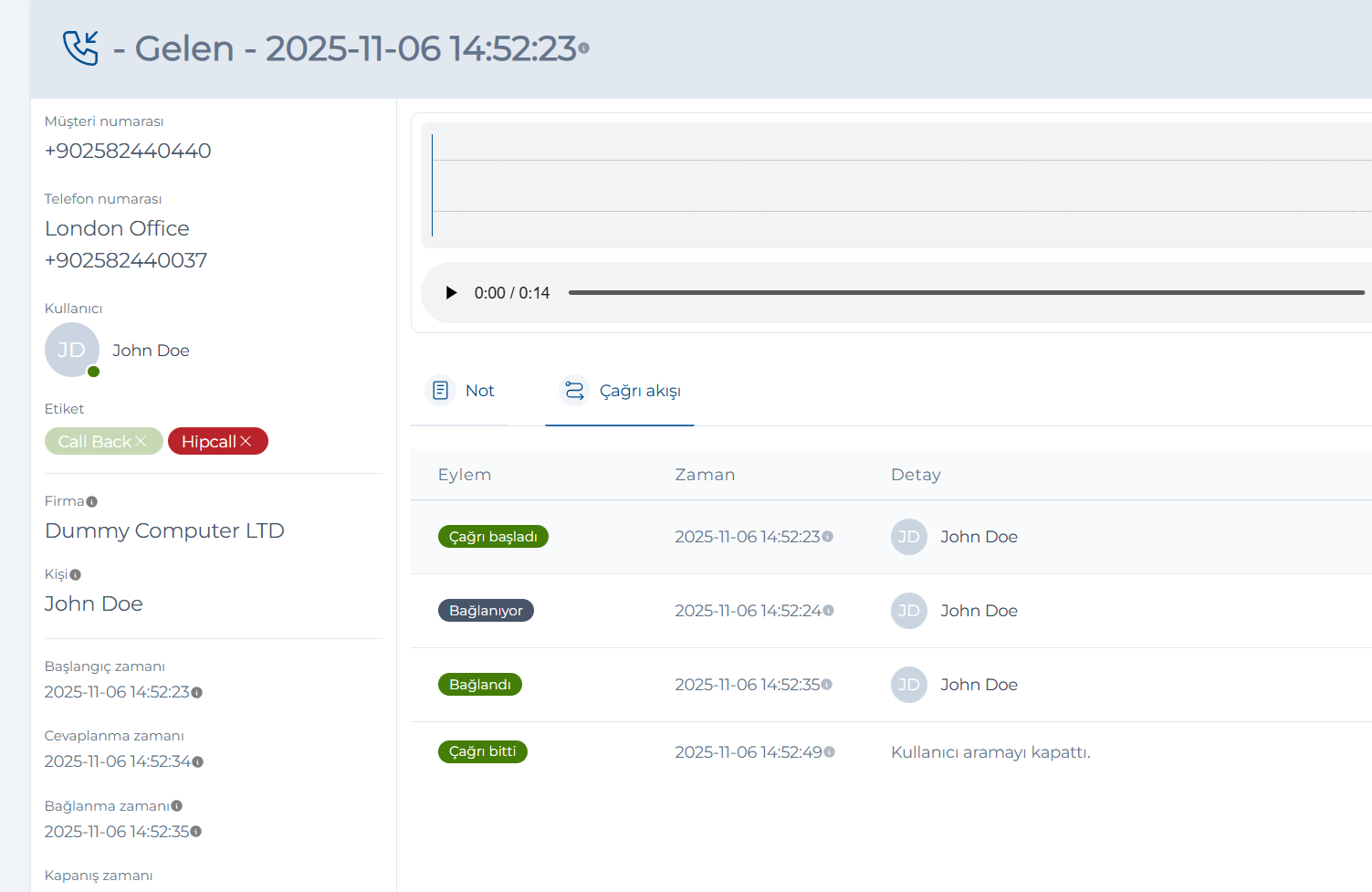Screen dimensions: 1372x892
Task: Click John Doe user avatar under Kullanıcı
Action: point(72,350)
